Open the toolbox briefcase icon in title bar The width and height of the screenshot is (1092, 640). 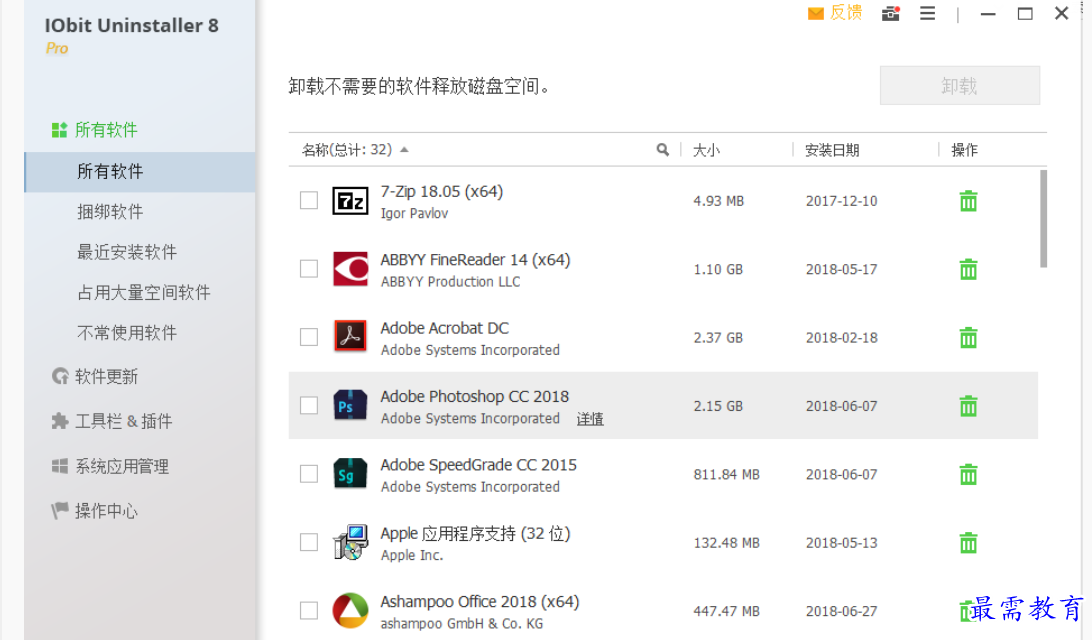click(x=891, y=13)
